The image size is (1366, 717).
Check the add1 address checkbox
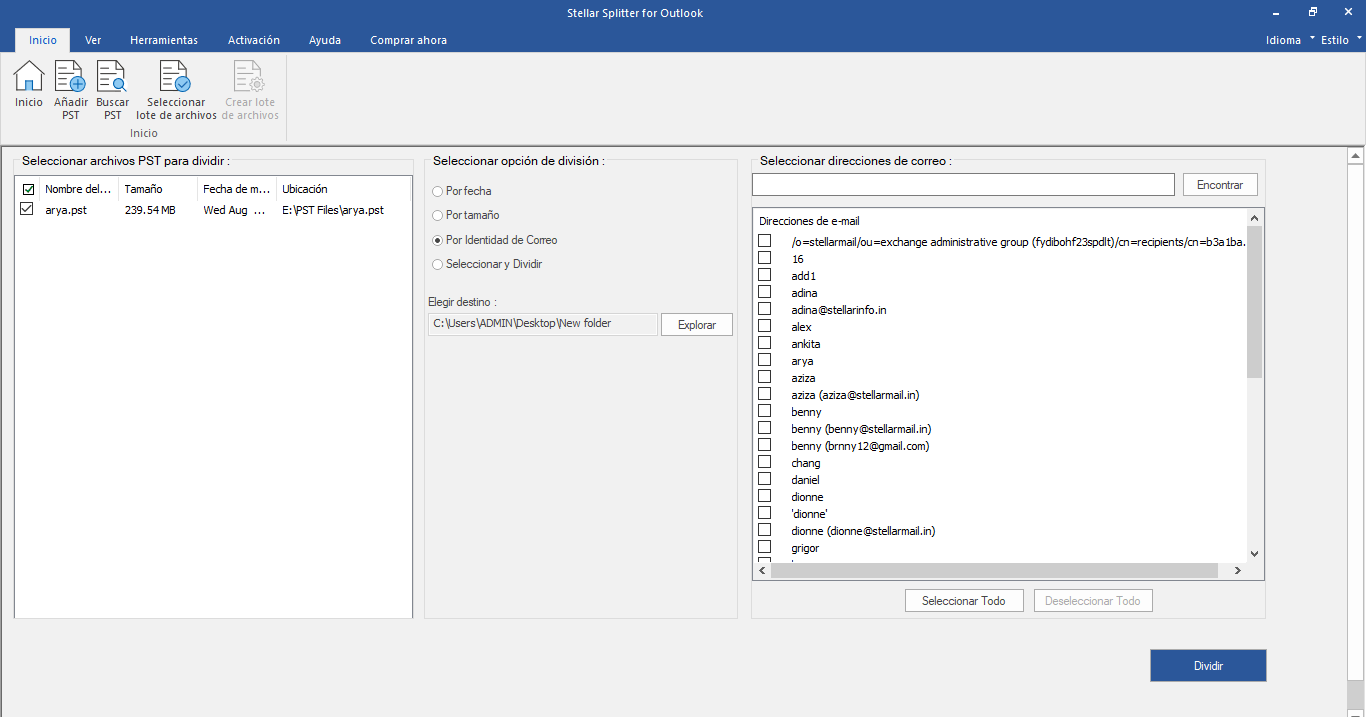(765, 275)
